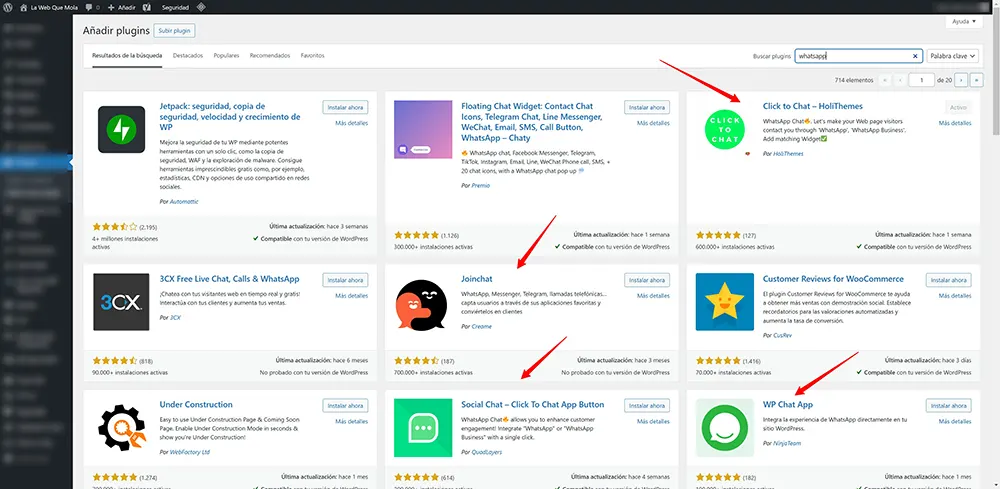1000x489 pixels.
Task: Switch to the Destacados tab
Action: click(188, 55)
